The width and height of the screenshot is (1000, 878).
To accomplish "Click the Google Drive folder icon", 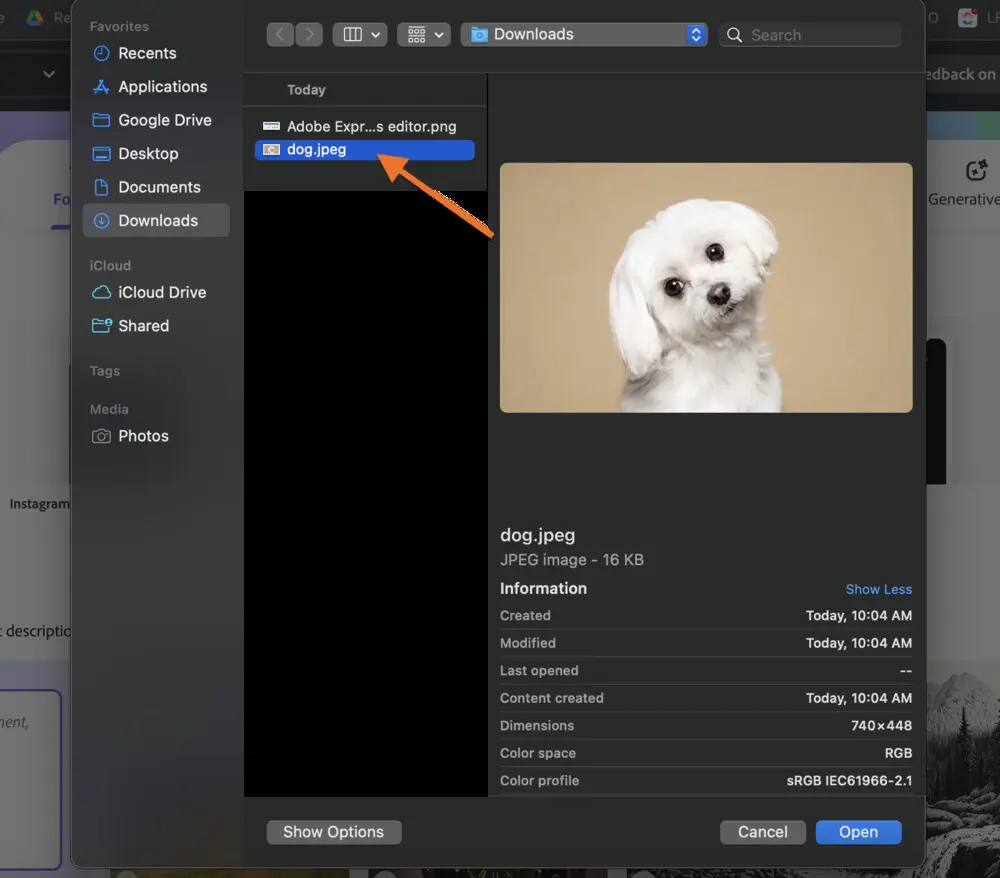I will pyautogui.click(x=101, y=120).
